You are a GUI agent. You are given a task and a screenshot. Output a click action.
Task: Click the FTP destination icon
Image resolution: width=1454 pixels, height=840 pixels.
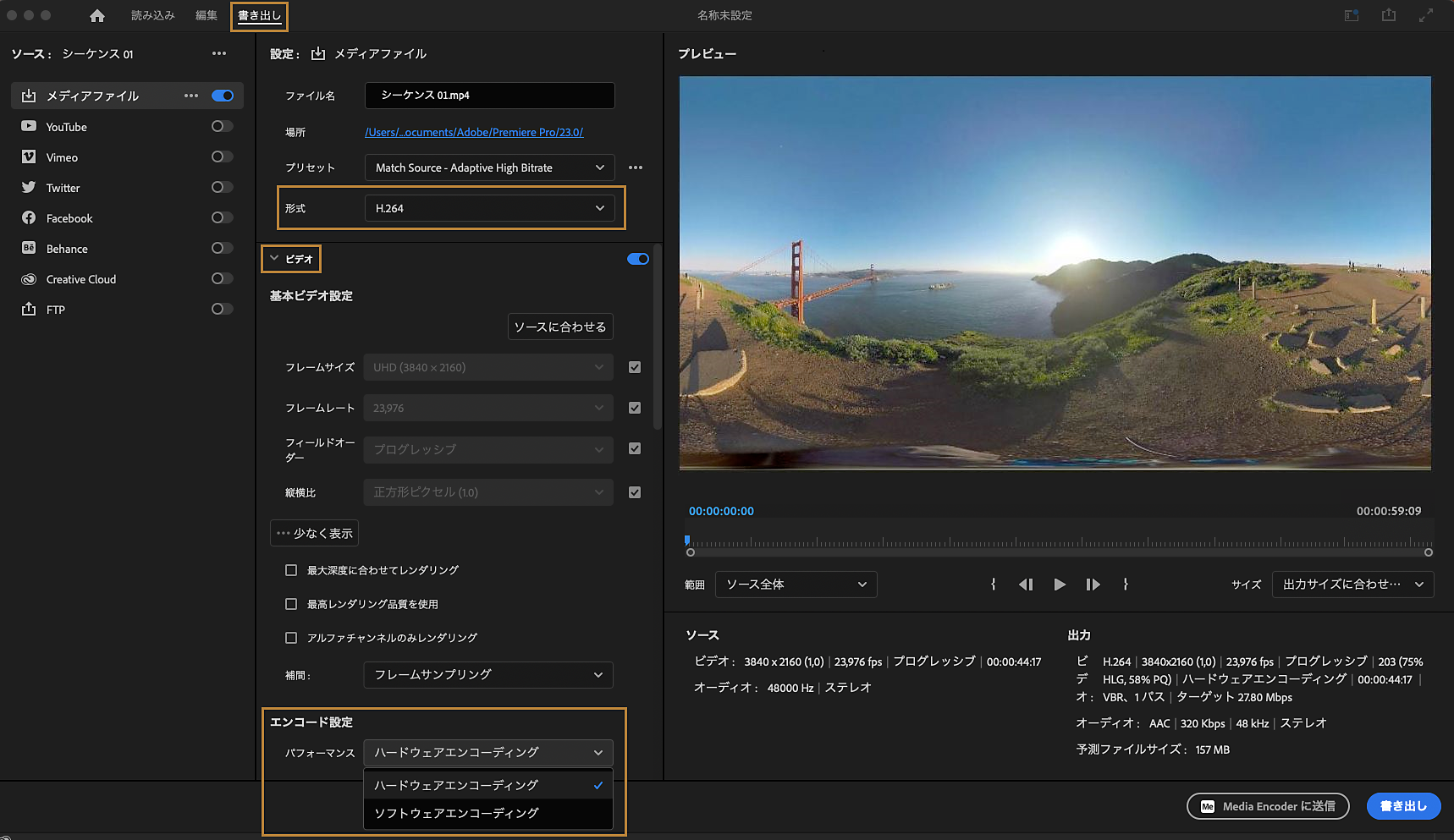[28, 309]
